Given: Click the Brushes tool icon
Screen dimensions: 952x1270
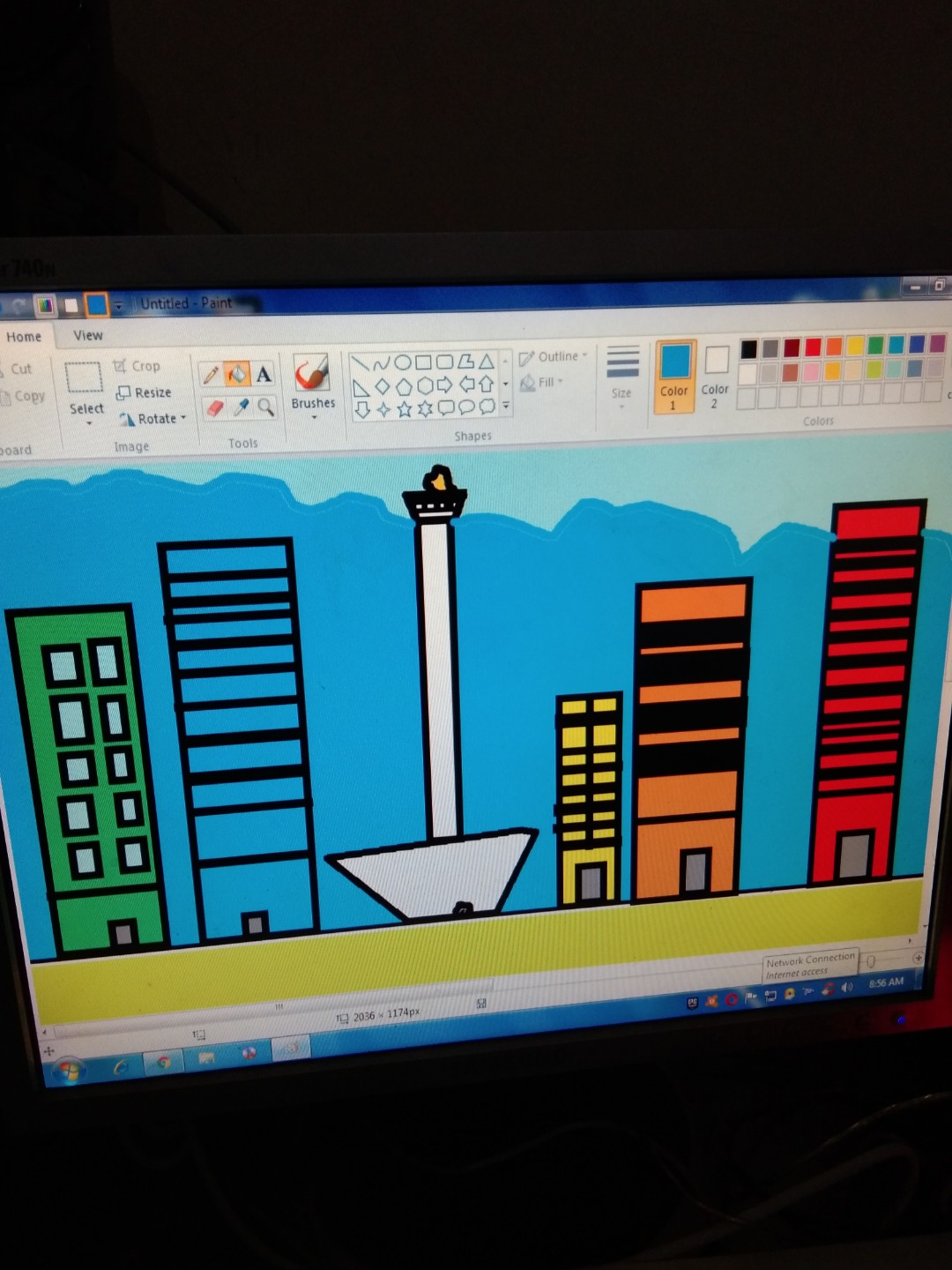Looking at the screenshot, I should (311, 373).
